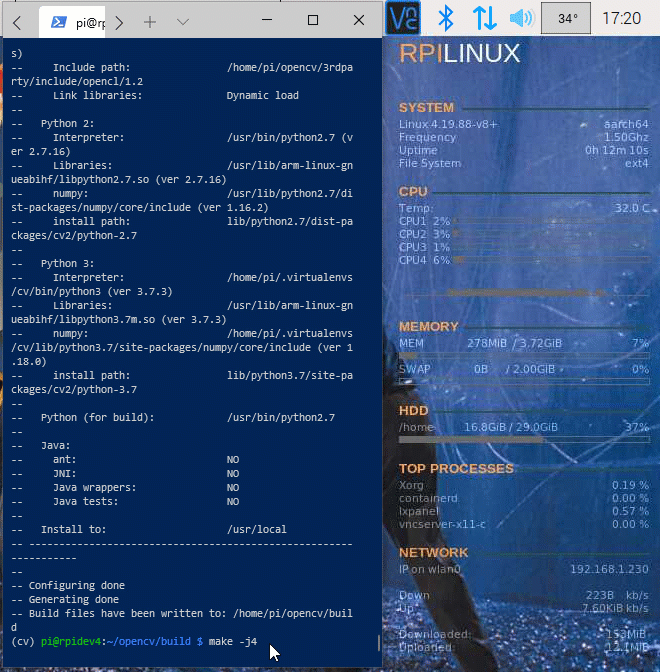
Task: Open a new terminal tab with plus
Action: 150,22
